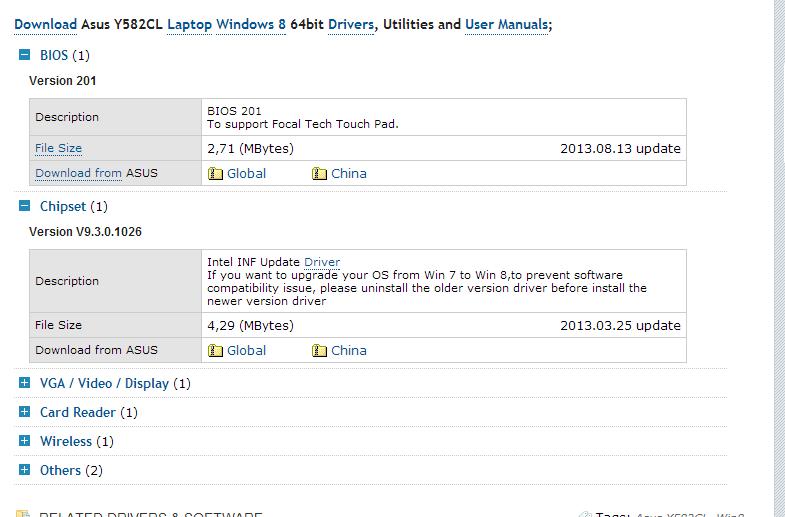785x517 pixels.
Task: Click the File Size link under BIOS
Action: (x=58, y=148)
